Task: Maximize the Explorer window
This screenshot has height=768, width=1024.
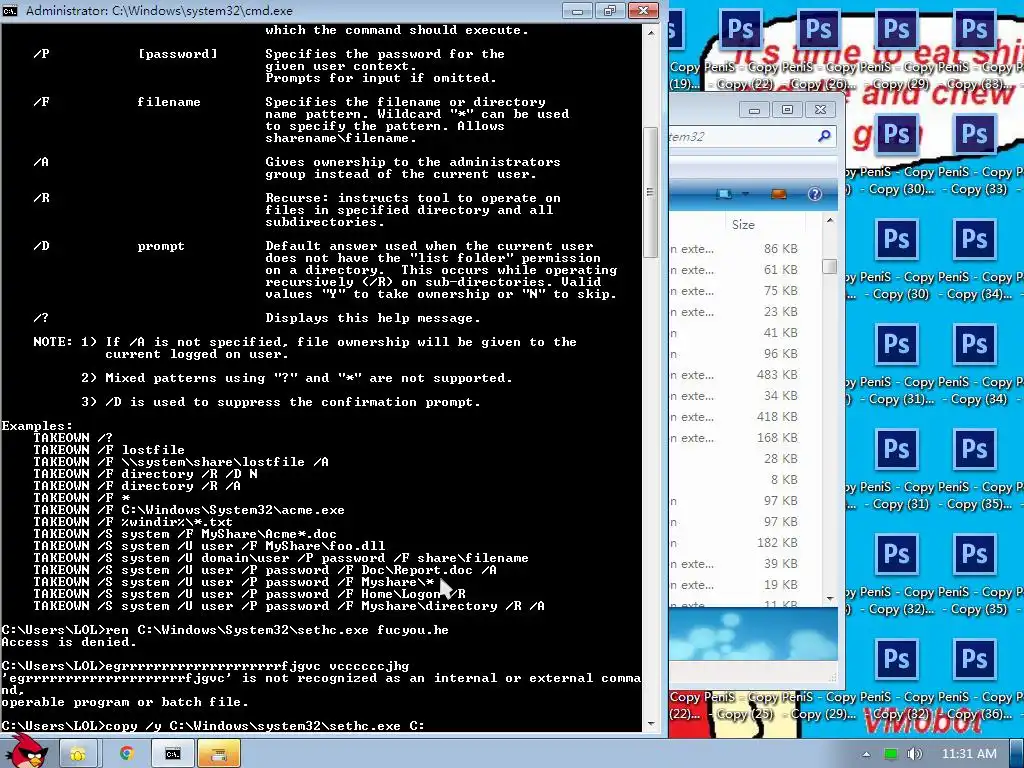Action: 787,110
